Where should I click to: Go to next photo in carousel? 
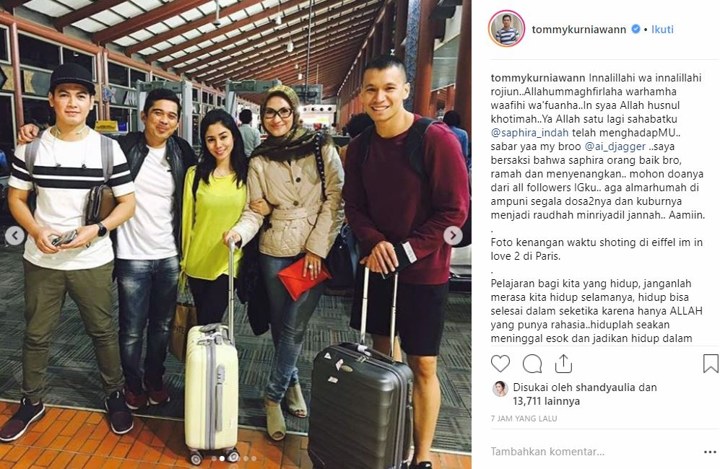point(453,236)
